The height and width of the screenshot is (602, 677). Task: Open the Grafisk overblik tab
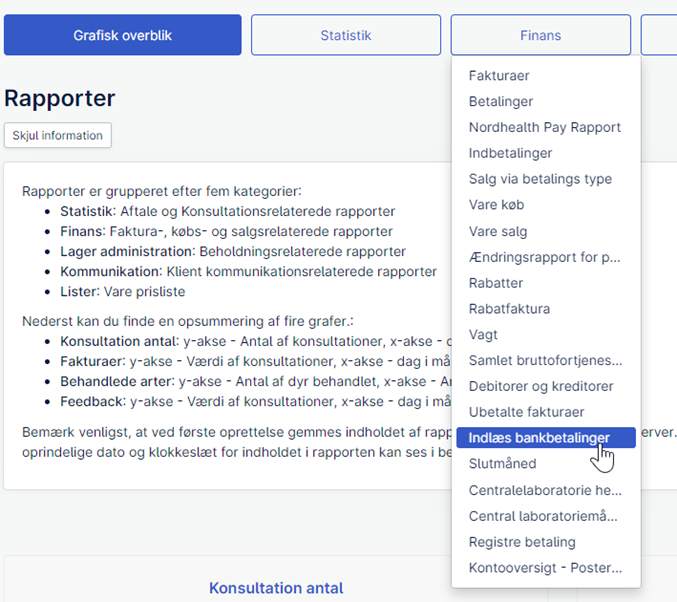(123, 35)
